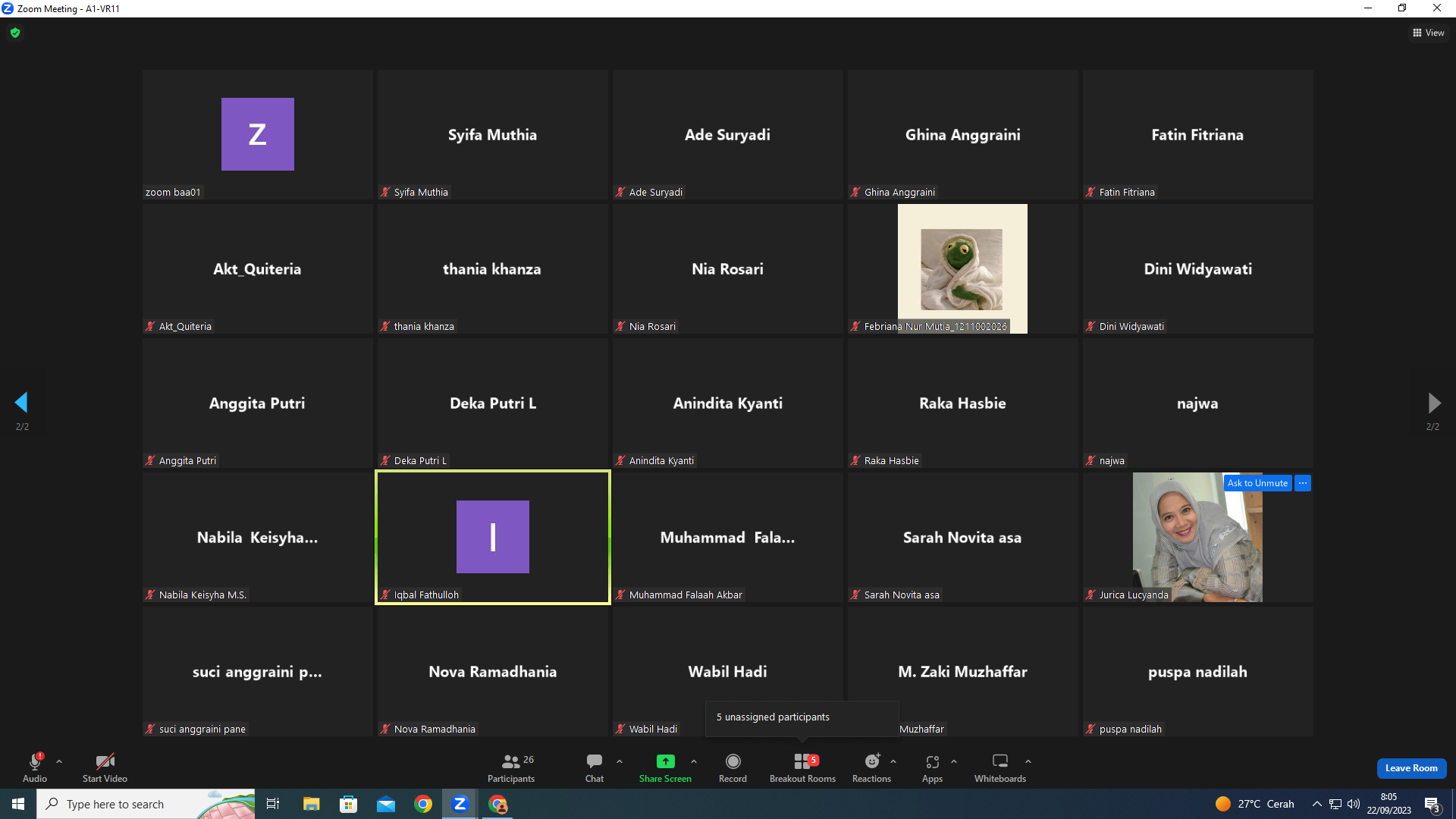Click the Anindita Kyanti name label

(x=661, y=461)
